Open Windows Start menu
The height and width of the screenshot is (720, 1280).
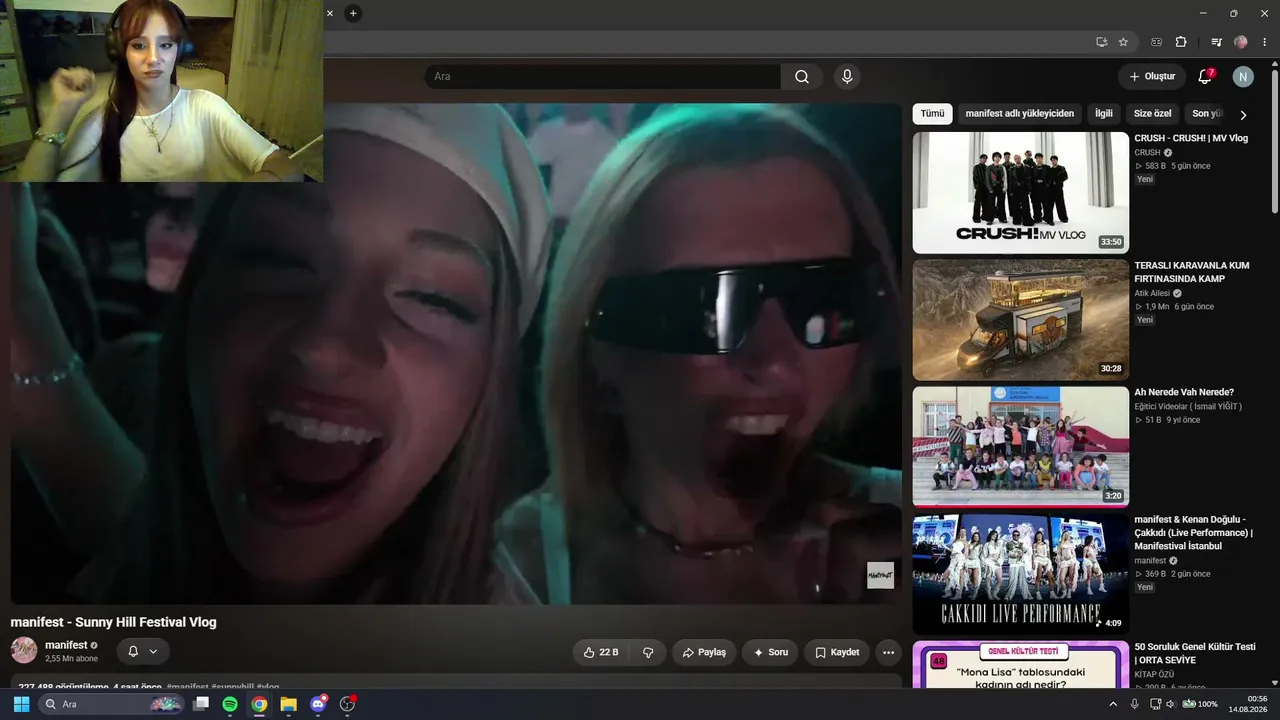click(21, 704)
